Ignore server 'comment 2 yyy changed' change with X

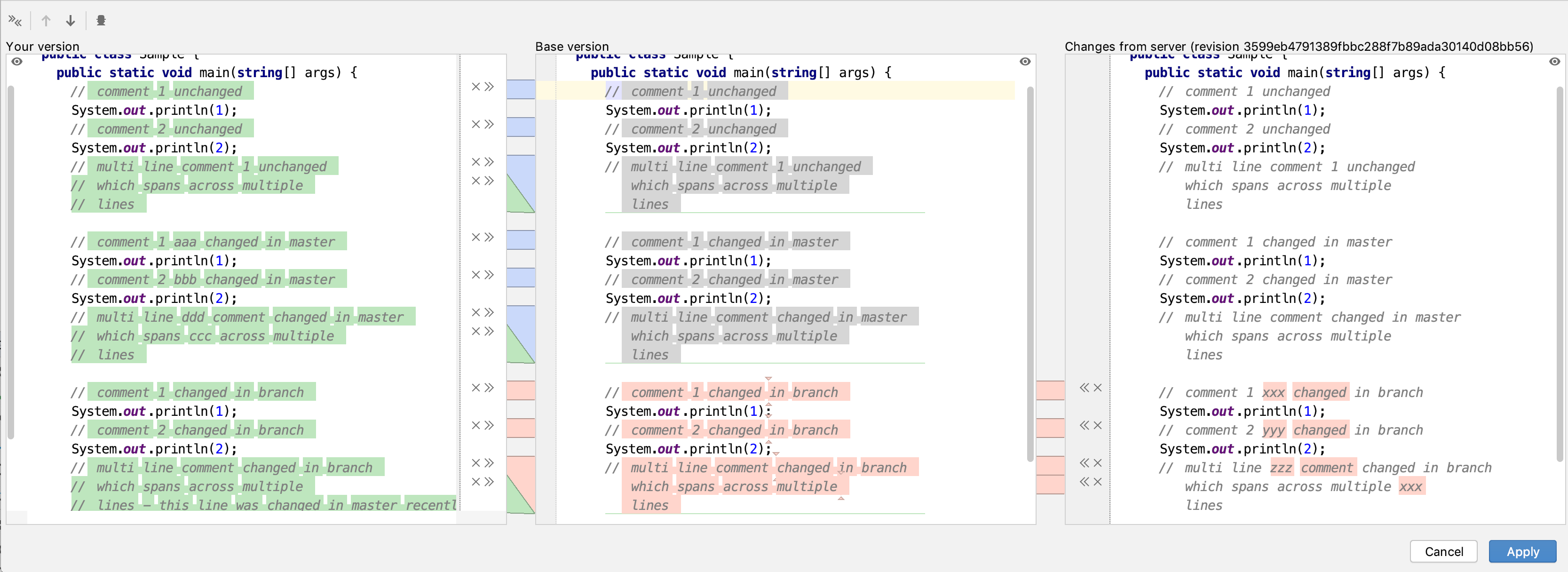(1098, 426)
